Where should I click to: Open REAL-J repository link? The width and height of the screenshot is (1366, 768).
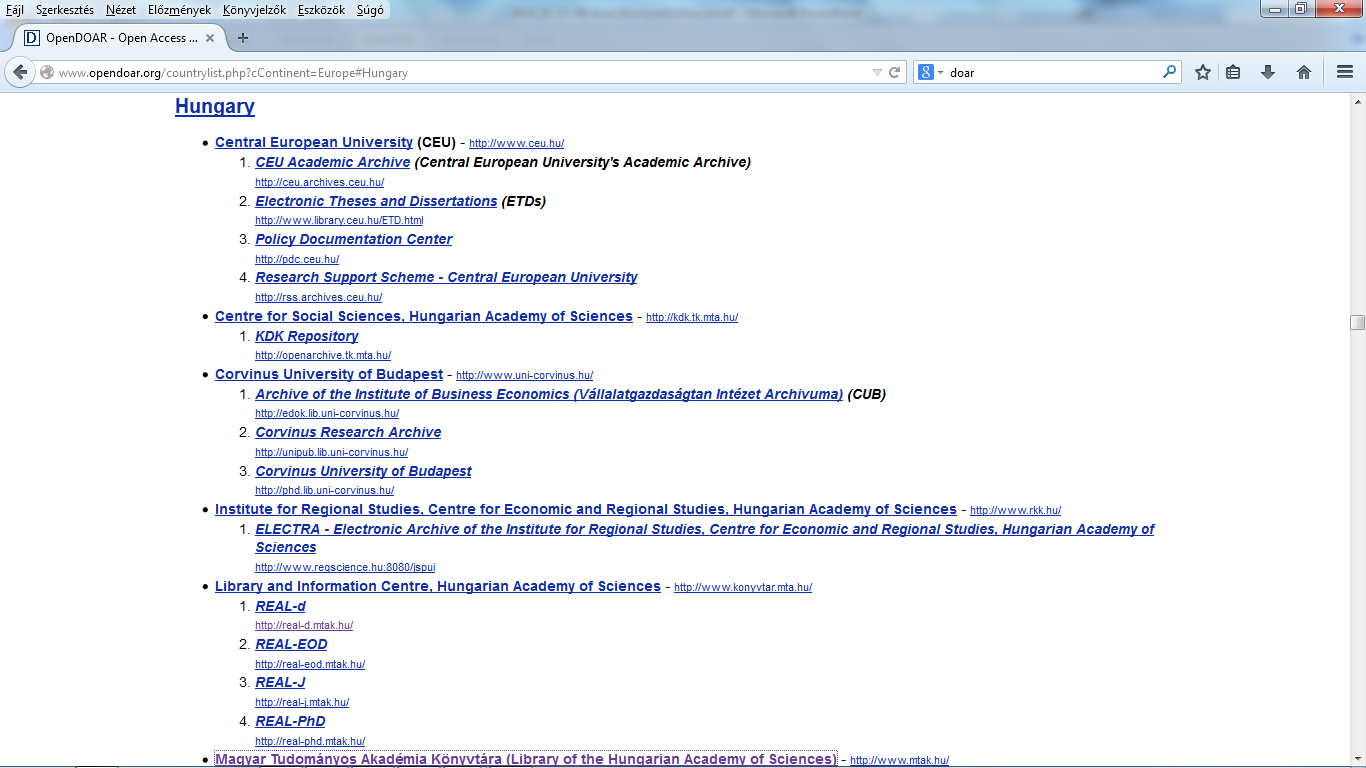tap(280, 682)
